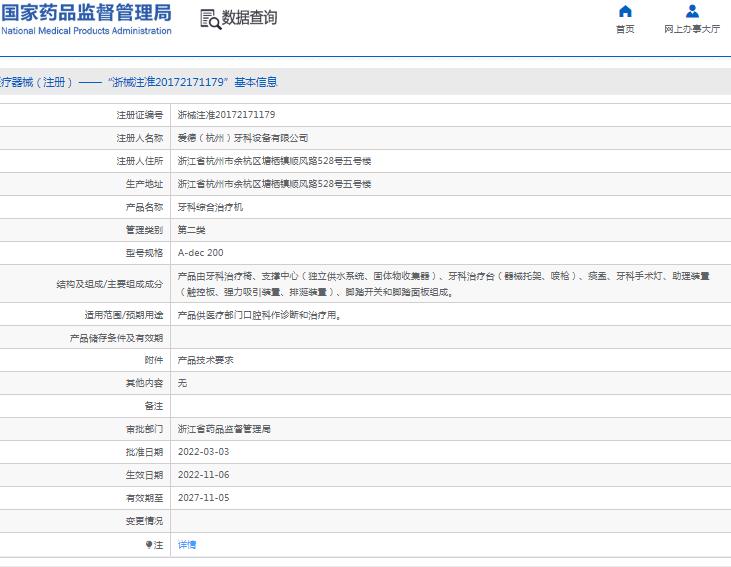Go to 数据查询 text heading
Viewport: 731px width, 567px height.
point(250,18)
